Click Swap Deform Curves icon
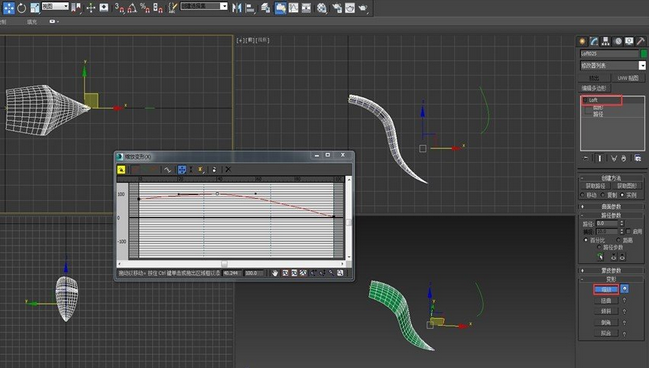Screen dimensions: 649x368 pyautogui.click(x=168, y=170)
